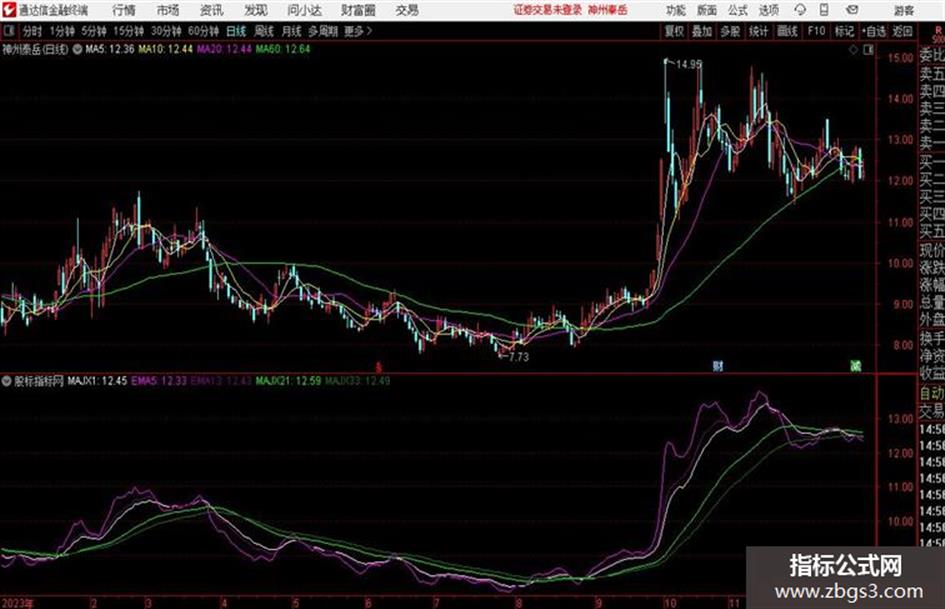Click the 返回 back button
The width and height of the screenshot is (945, 609).
pos(902,31)
